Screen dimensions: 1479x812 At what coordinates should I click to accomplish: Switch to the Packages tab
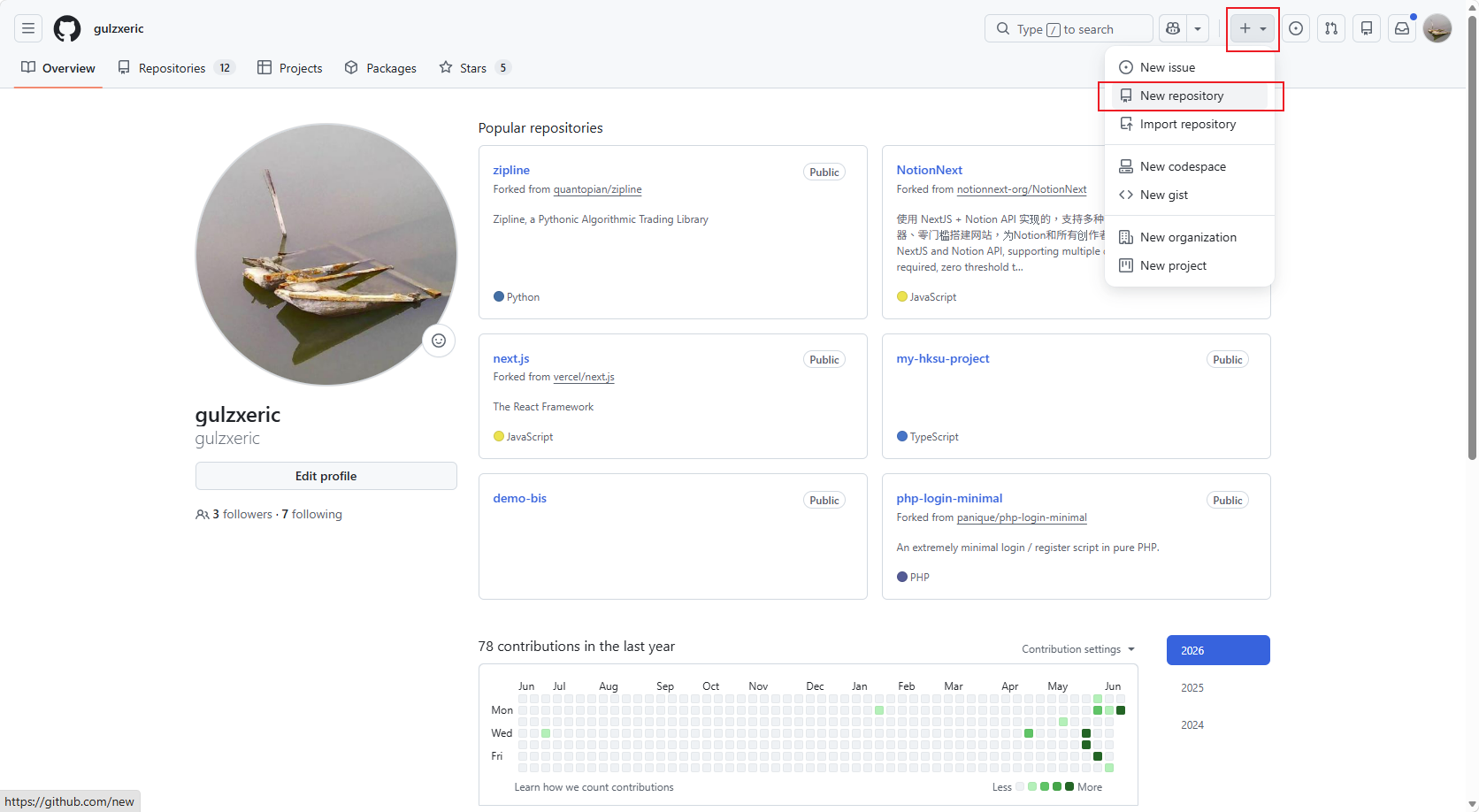(380, 68)
